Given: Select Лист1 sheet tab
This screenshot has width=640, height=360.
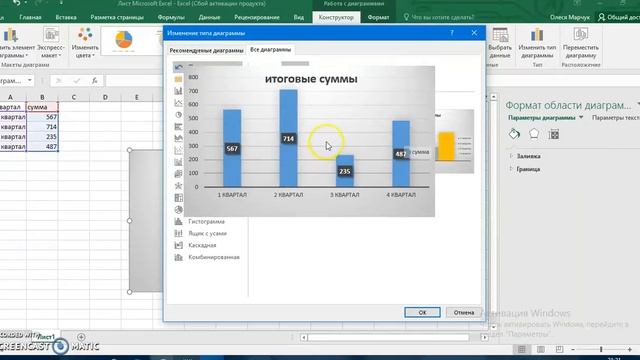Looking at the screenshot, I should 46,337.
